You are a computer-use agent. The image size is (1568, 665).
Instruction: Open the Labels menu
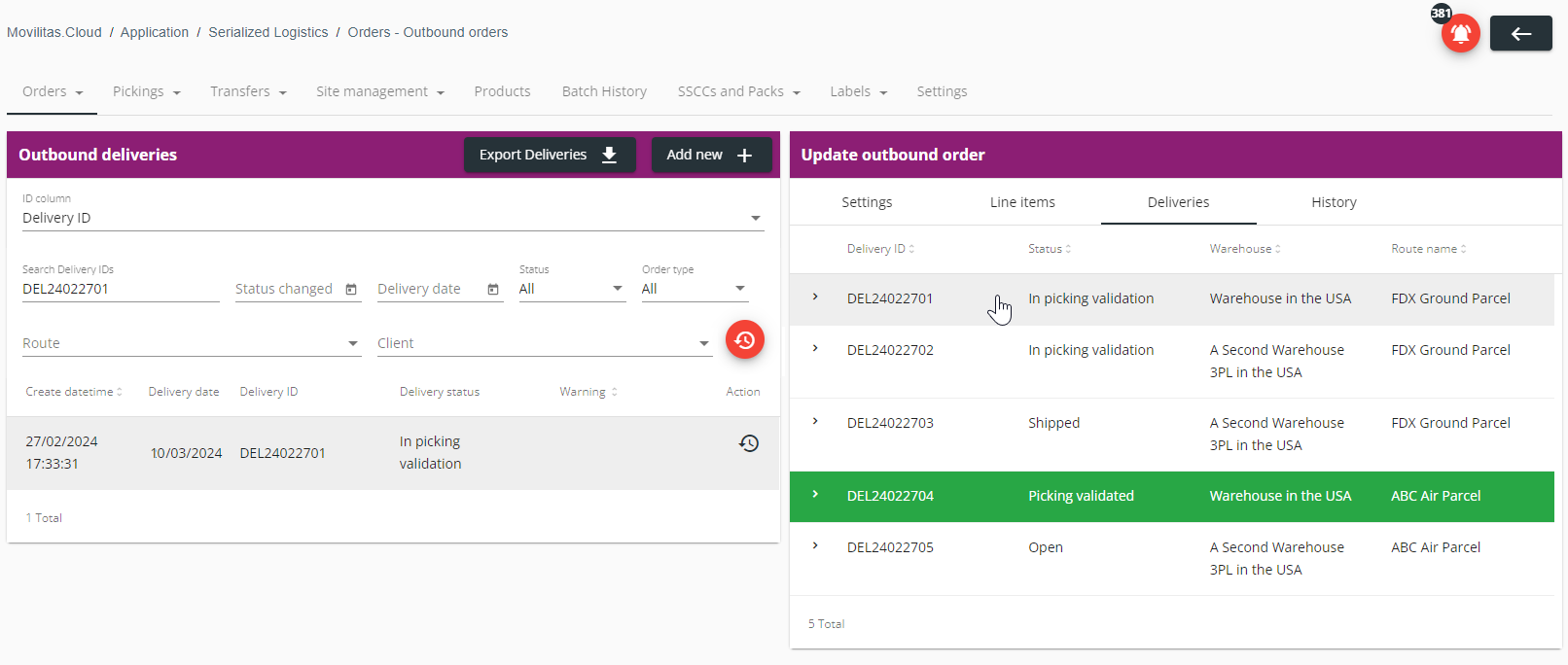coord(859,91)
